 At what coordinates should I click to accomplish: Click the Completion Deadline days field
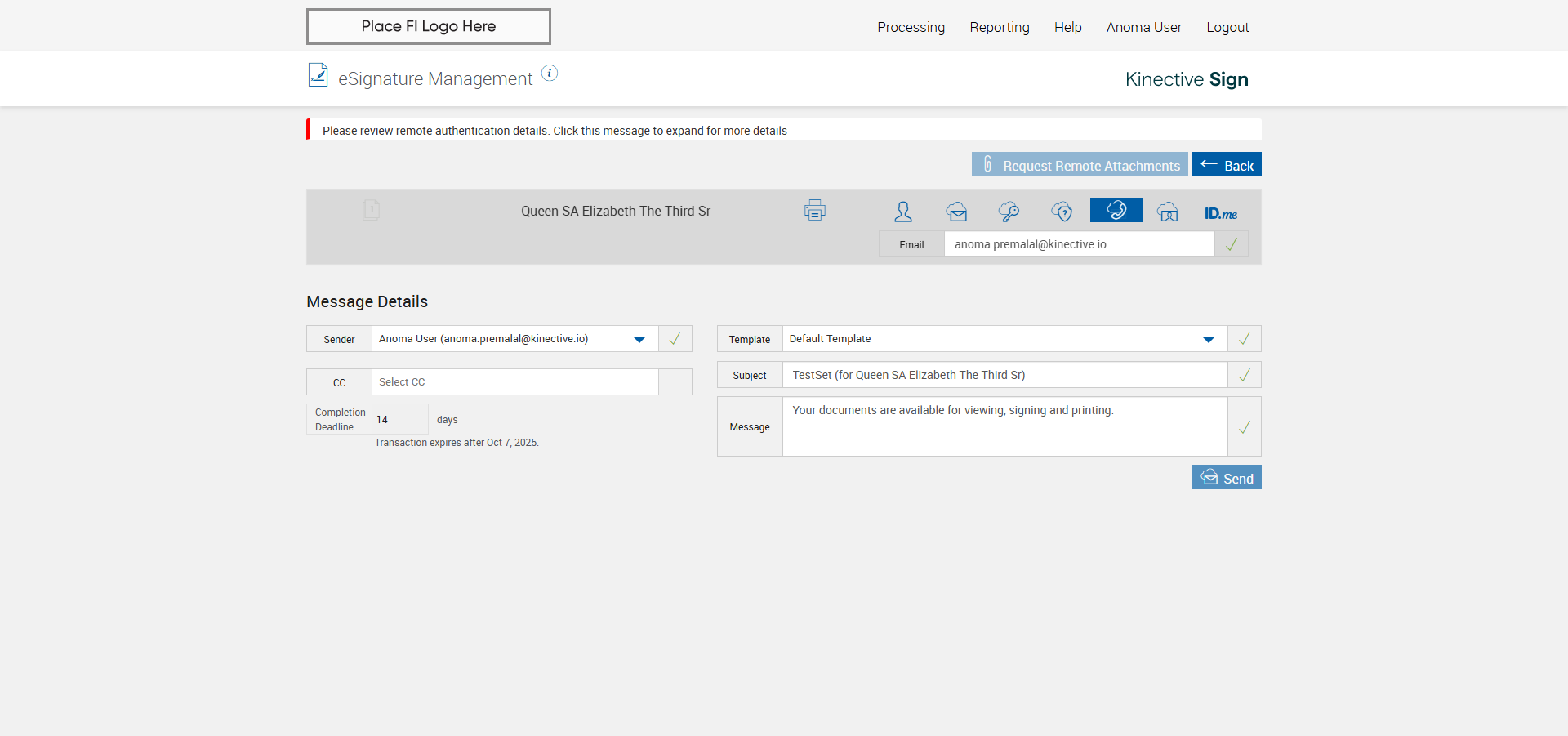[399, 420]
